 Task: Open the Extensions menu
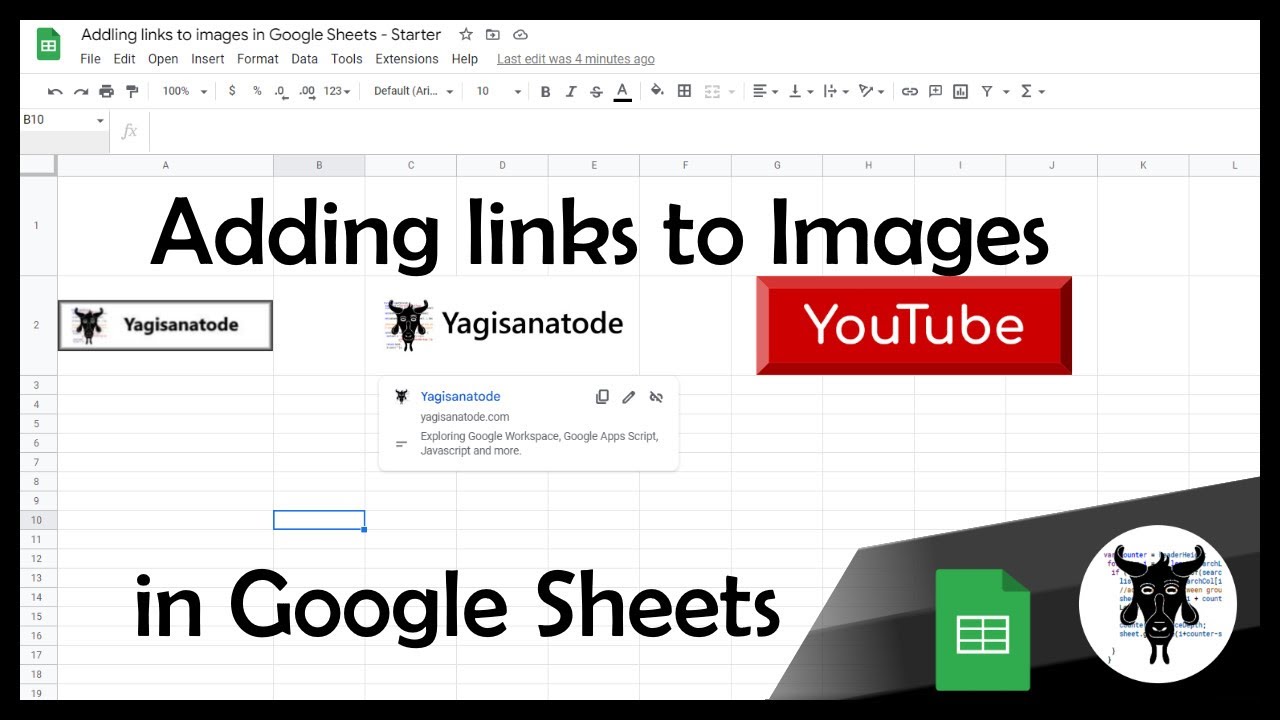407,59
